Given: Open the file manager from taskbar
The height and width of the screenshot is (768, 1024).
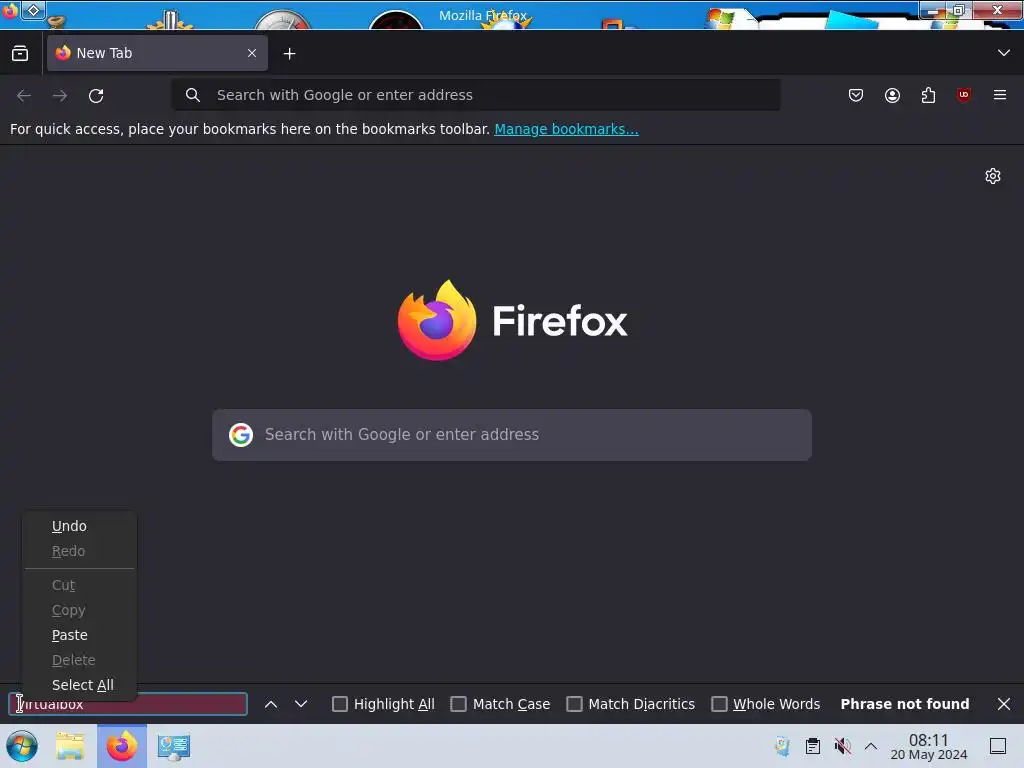Looking at the screenshot, I should pyautogui.click(x=70, y=746).
